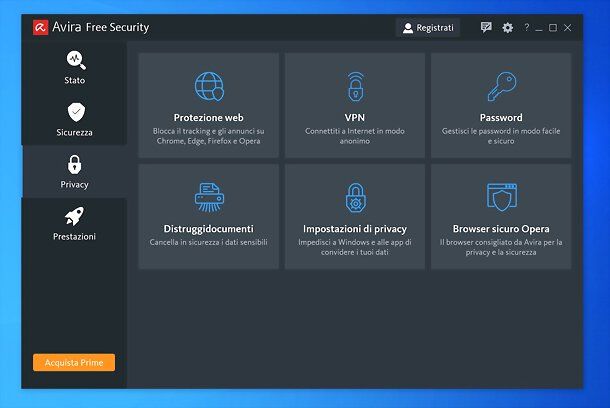Open the Distruggidocumenti title text

click(x=209, y=229)
